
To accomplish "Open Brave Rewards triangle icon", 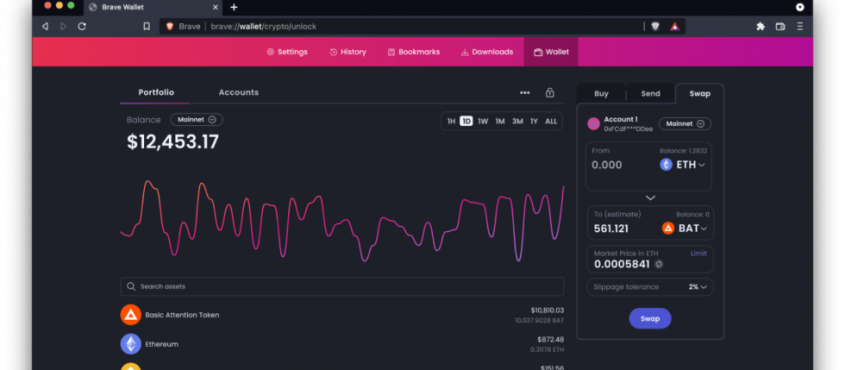I will click(x=675, y=26).
